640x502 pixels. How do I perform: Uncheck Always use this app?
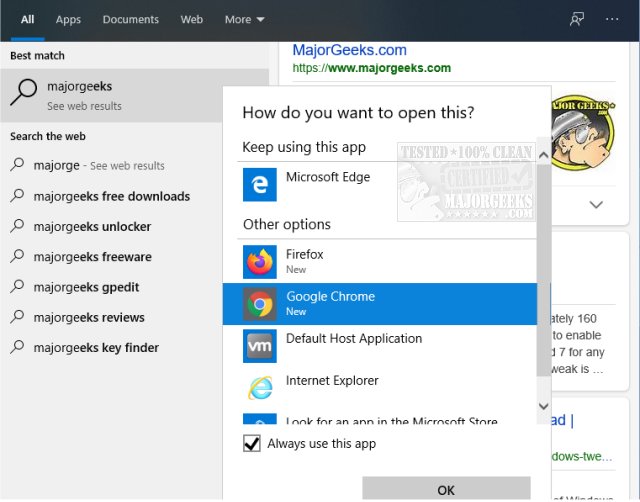252,443
